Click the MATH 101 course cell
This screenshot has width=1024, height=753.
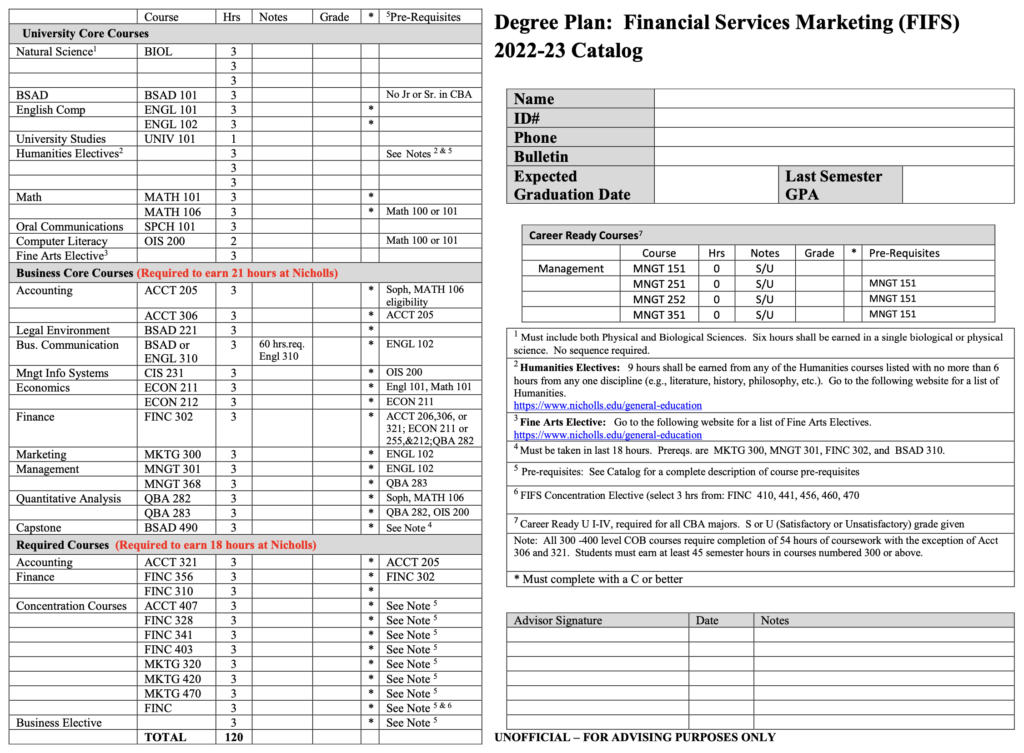click(x=176, y=197)
